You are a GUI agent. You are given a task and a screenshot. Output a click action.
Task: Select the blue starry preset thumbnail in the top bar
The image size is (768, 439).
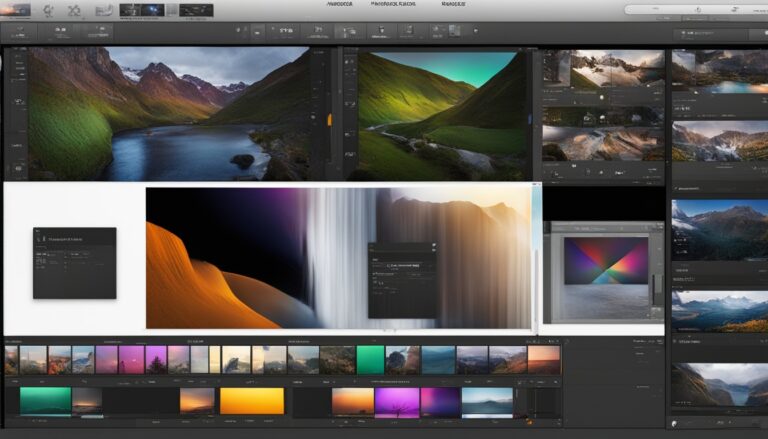[153, 10]
